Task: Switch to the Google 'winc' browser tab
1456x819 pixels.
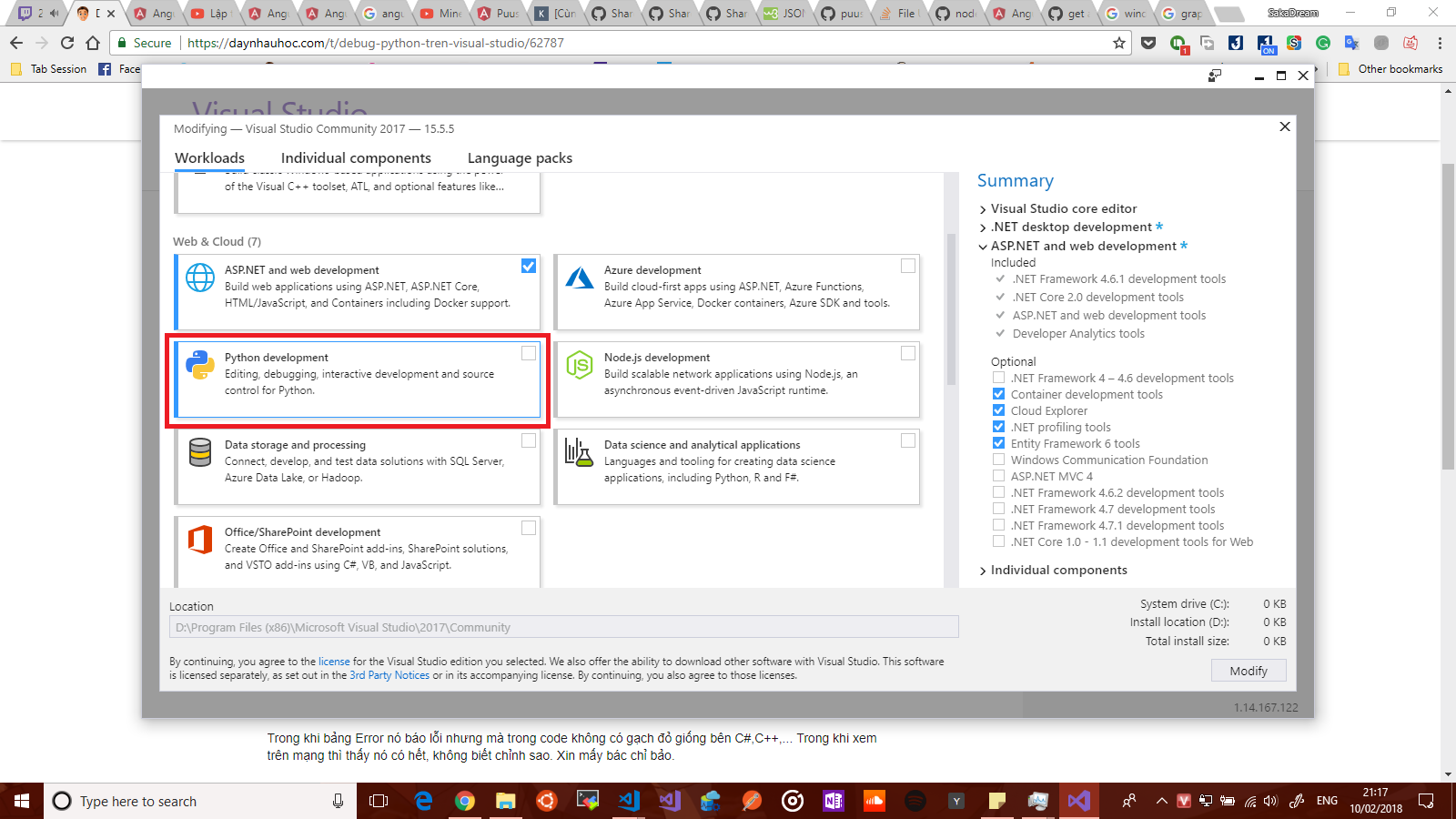Action: point(1125,14)
